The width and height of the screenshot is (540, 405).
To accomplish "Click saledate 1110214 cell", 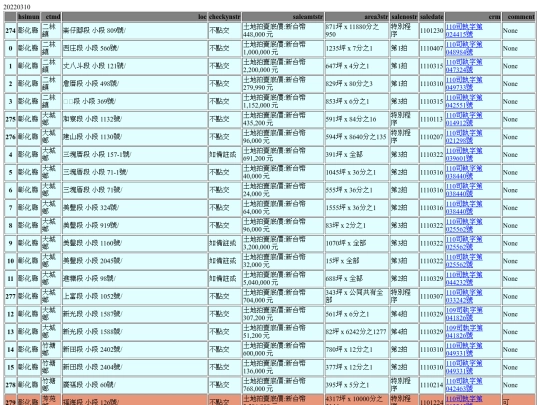I will click(x=432, y=385).
